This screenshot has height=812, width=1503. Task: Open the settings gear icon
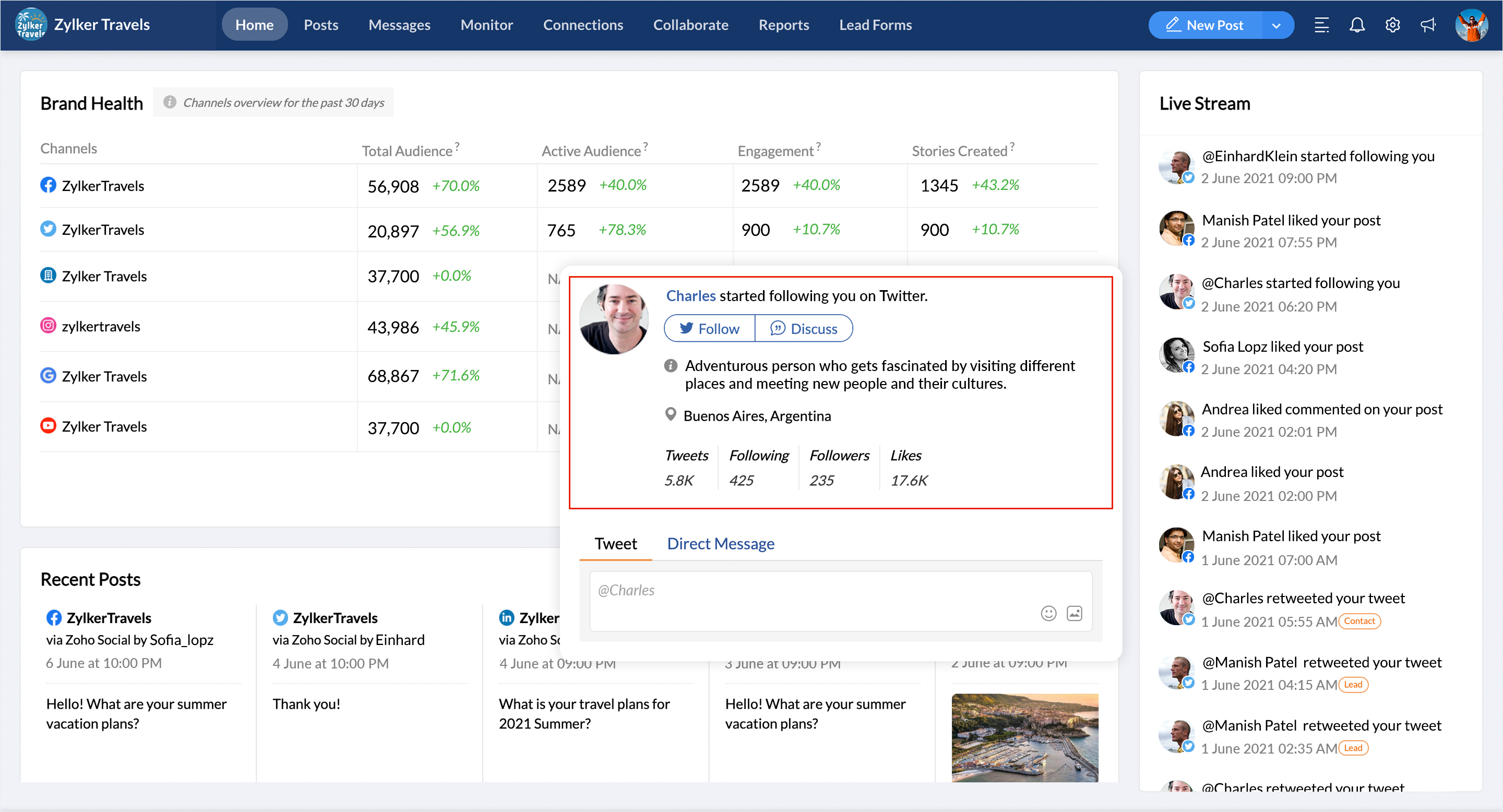[1392, 25]
